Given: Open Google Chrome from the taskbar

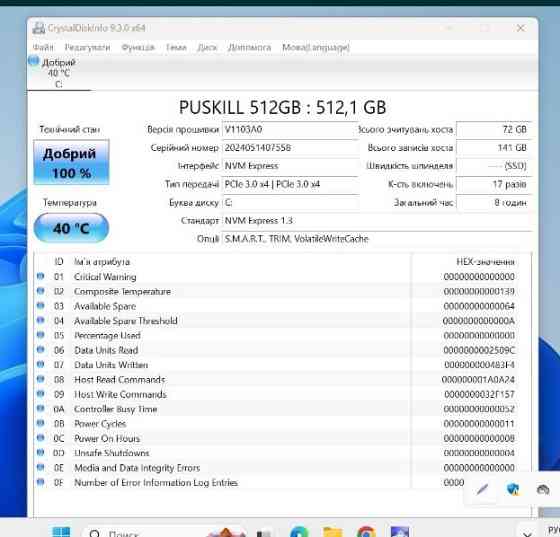Looking at the screenshot, I should pos(366,532).
